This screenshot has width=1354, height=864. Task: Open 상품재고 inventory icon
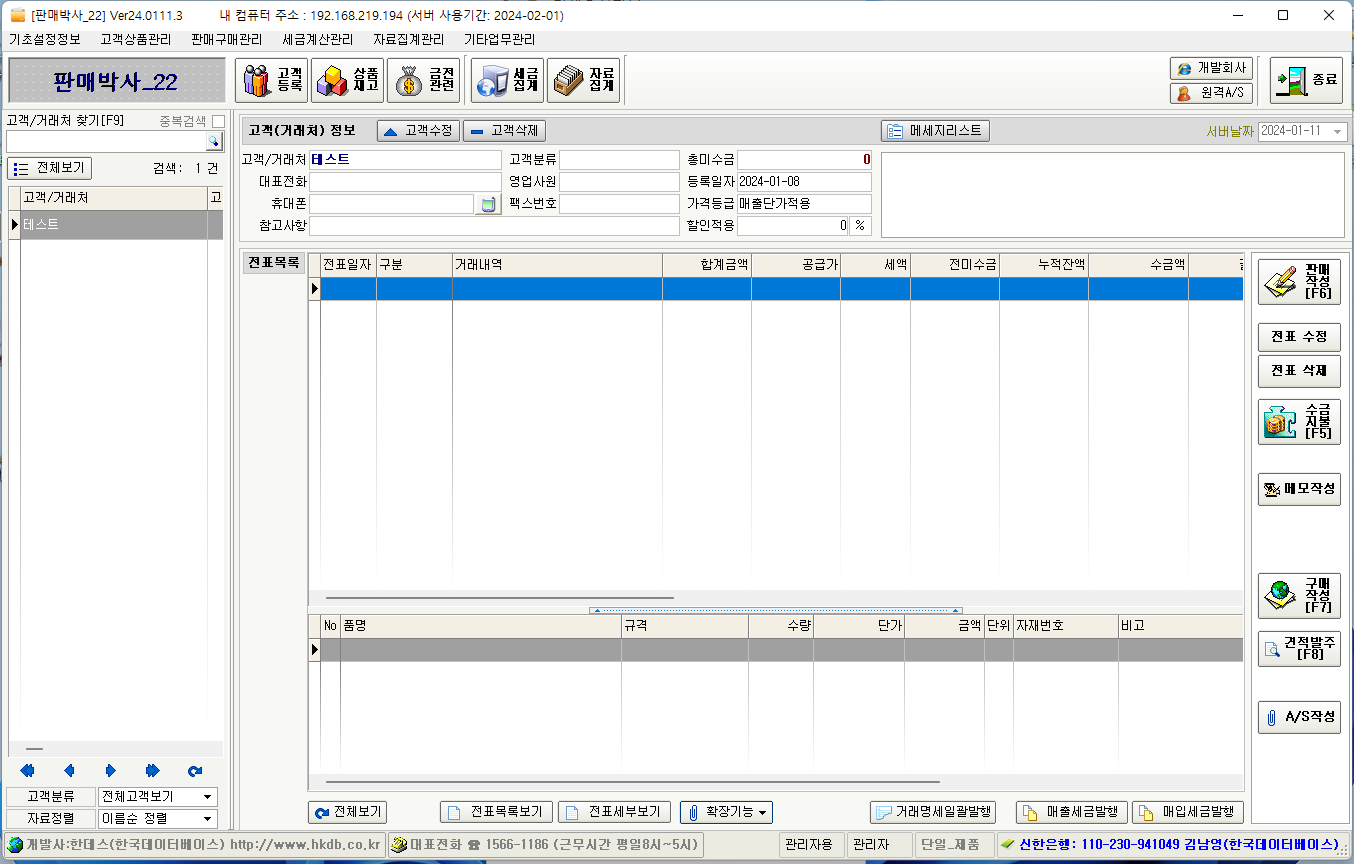pos(347,80)
